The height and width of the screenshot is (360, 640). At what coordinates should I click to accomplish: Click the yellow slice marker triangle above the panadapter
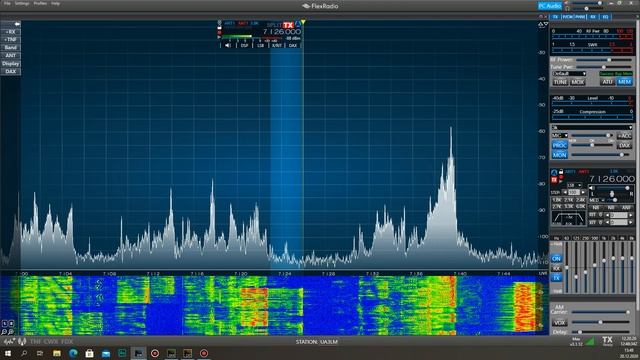coord(303,22)
